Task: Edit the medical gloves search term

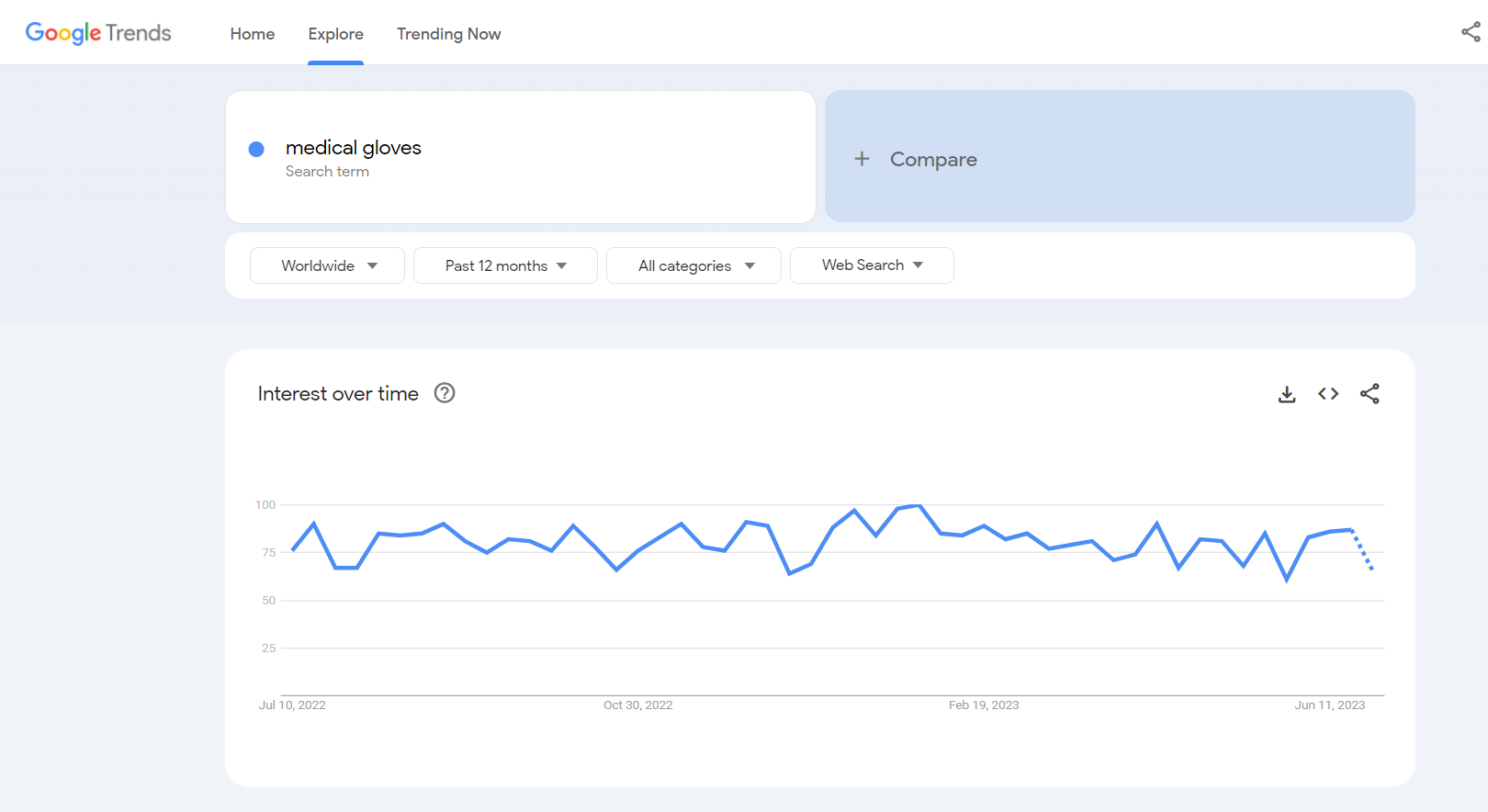Action: pyautogui.click(x=354, y=148)
